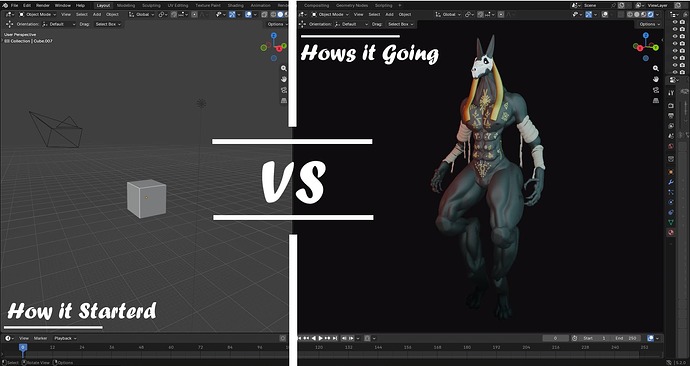Select rendered shading in right viewport
The height and width of the screenshot is (366, 690).
(x=650, y=15)
